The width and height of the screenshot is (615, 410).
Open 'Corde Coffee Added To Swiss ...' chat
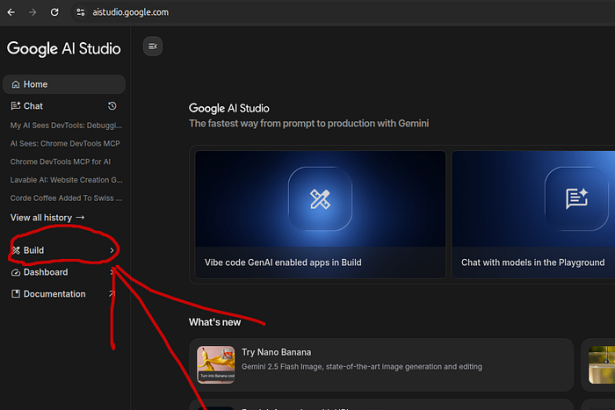tap(66, 198)
